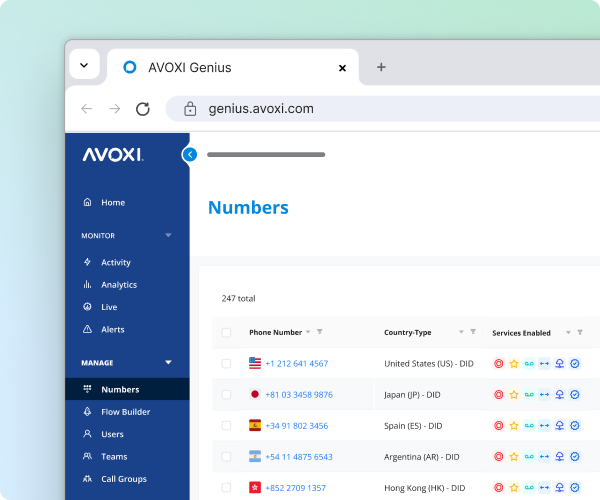600x500 pixels.
Task: Select Users in the Manage menu
Action: click(x=112, y=434)
